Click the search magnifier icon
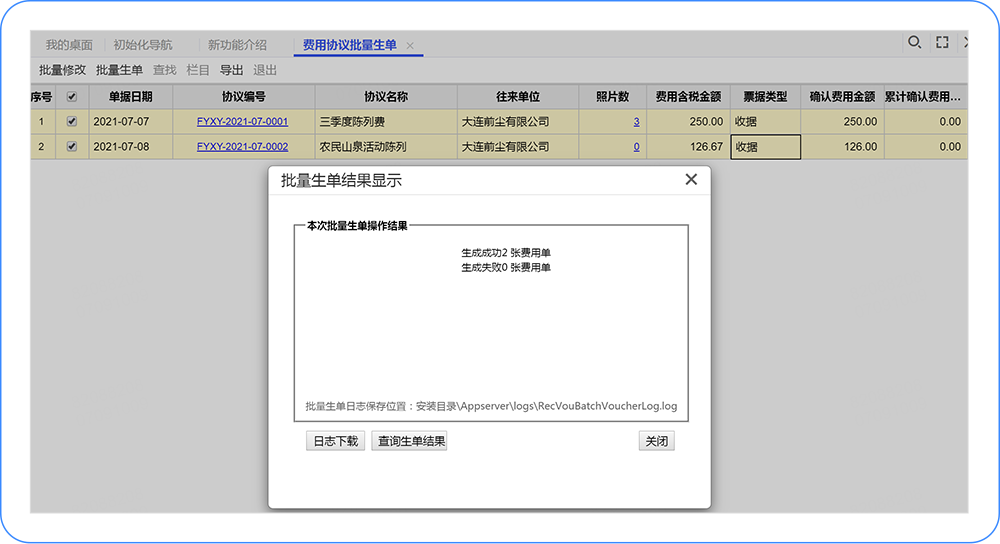Image resolution: width=1000 pixels, height=544 pixels. [x=914, y=42]
